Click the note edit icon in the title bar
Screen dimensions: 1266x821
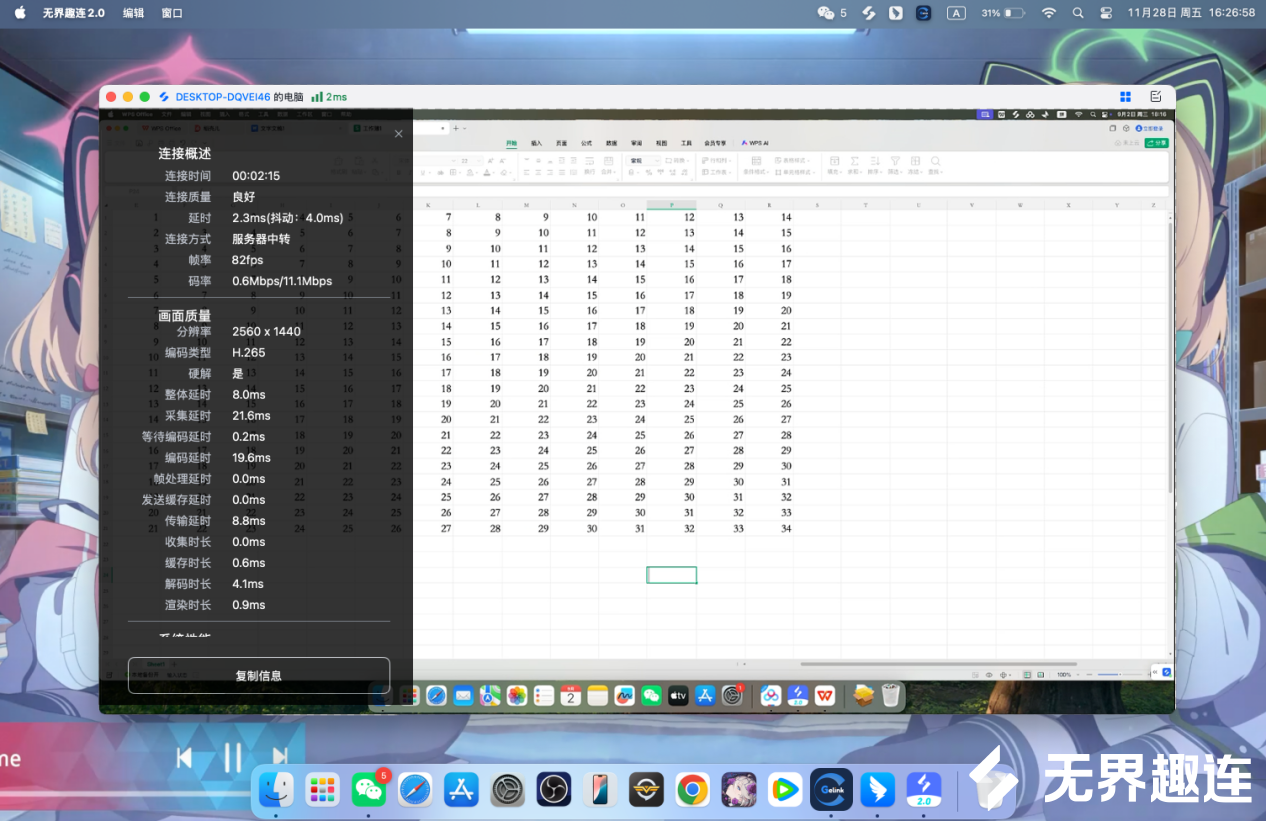click(1156, 97)
